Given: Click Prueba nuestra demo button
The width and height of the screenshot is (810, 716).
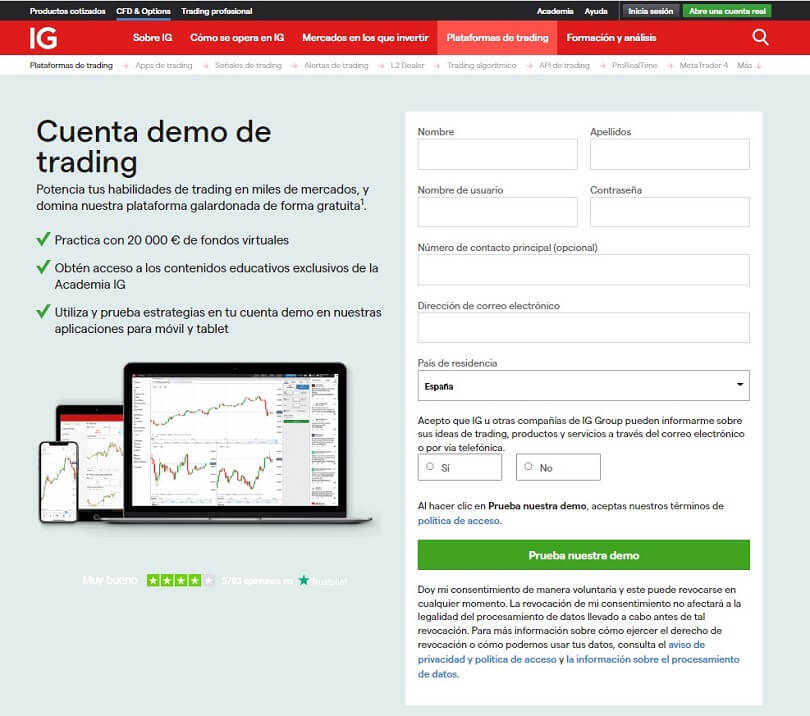Looking at the screenshot, I should click(x=583, y=555).
